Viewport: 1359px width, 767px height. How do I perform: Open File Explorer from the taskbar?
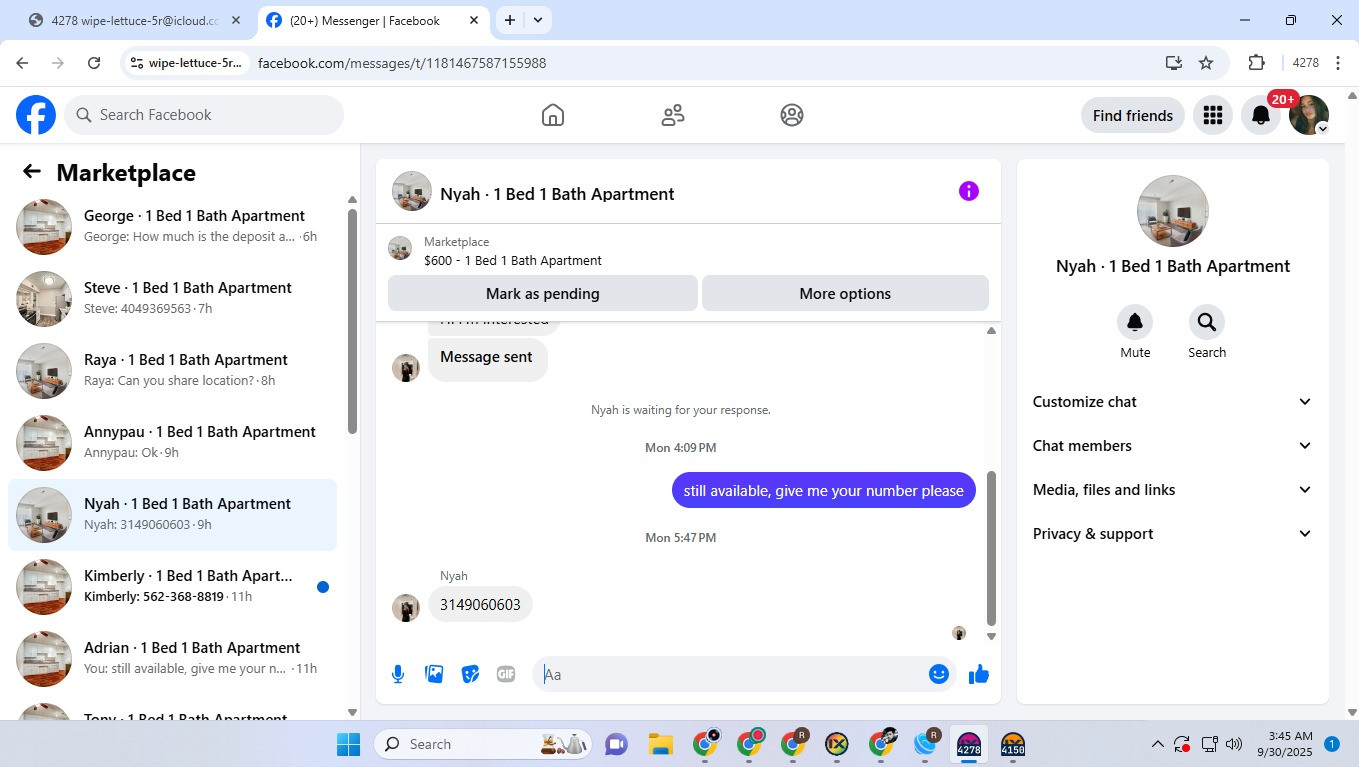click(x=660, y=744)
